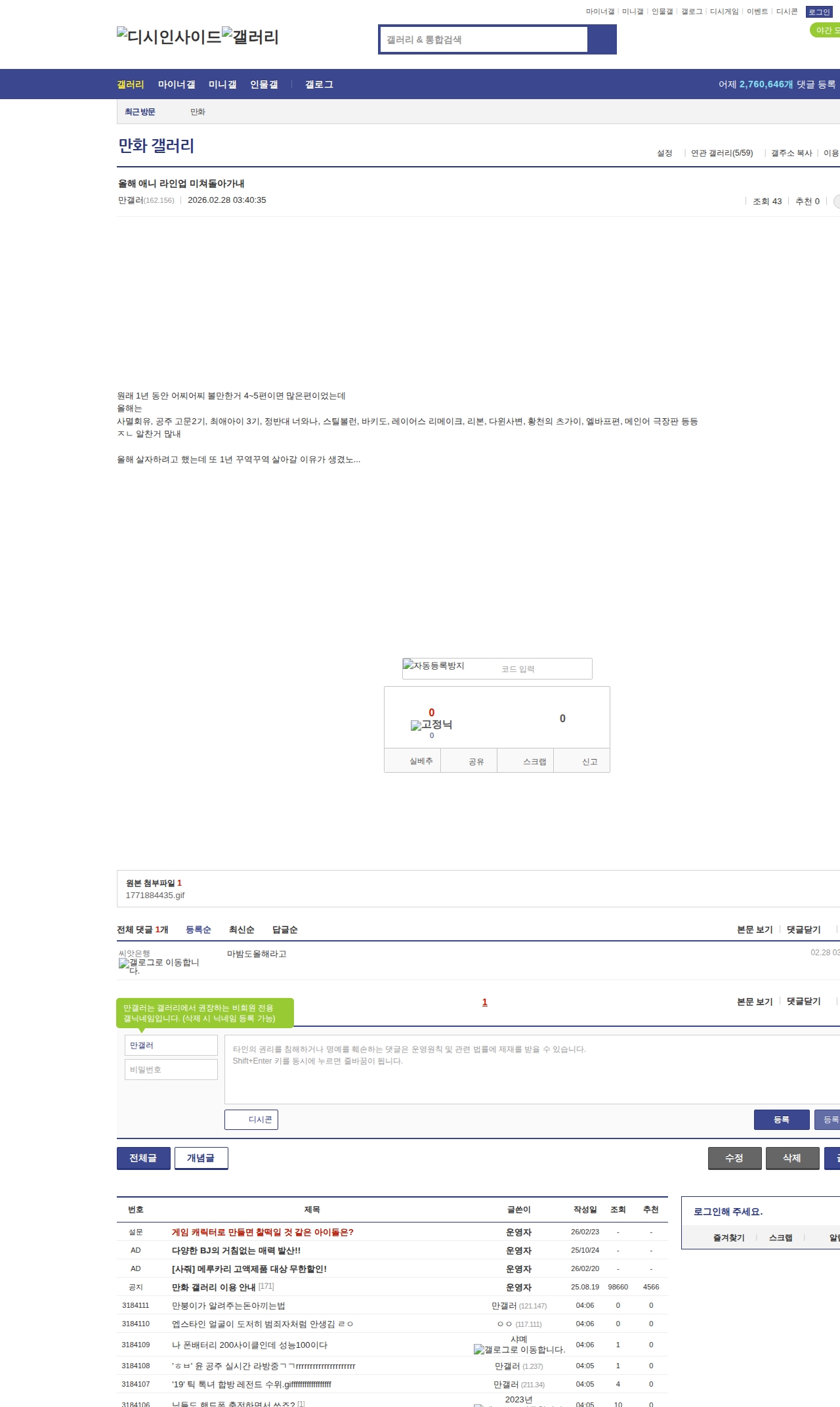Click the 신고 report button
This screenshot has height=1407, width=840.
pyautogui.click(x=582, y=761)
